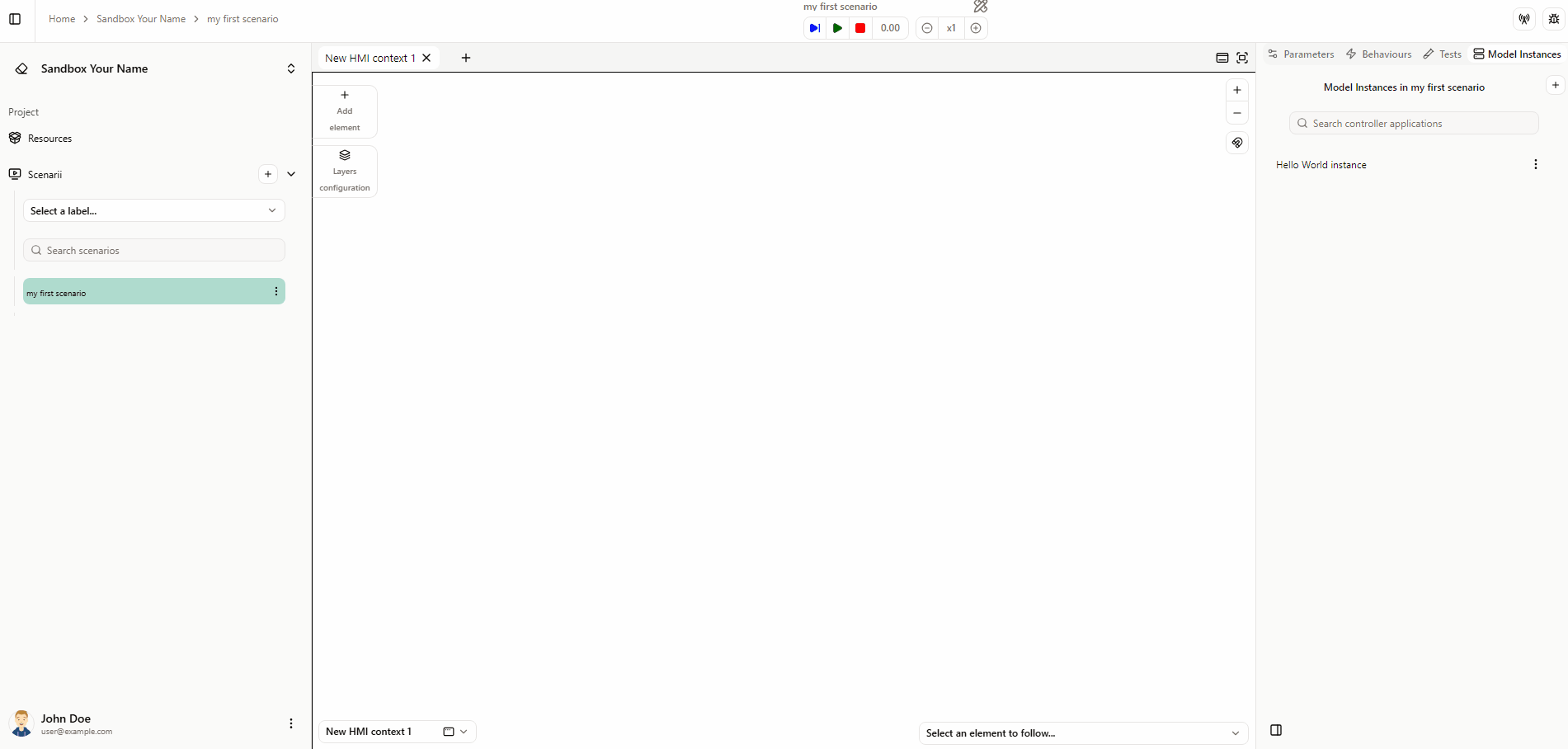Click the Search controller applications field
This screenshot has width=1568, height=749.
pos(1414,124)
